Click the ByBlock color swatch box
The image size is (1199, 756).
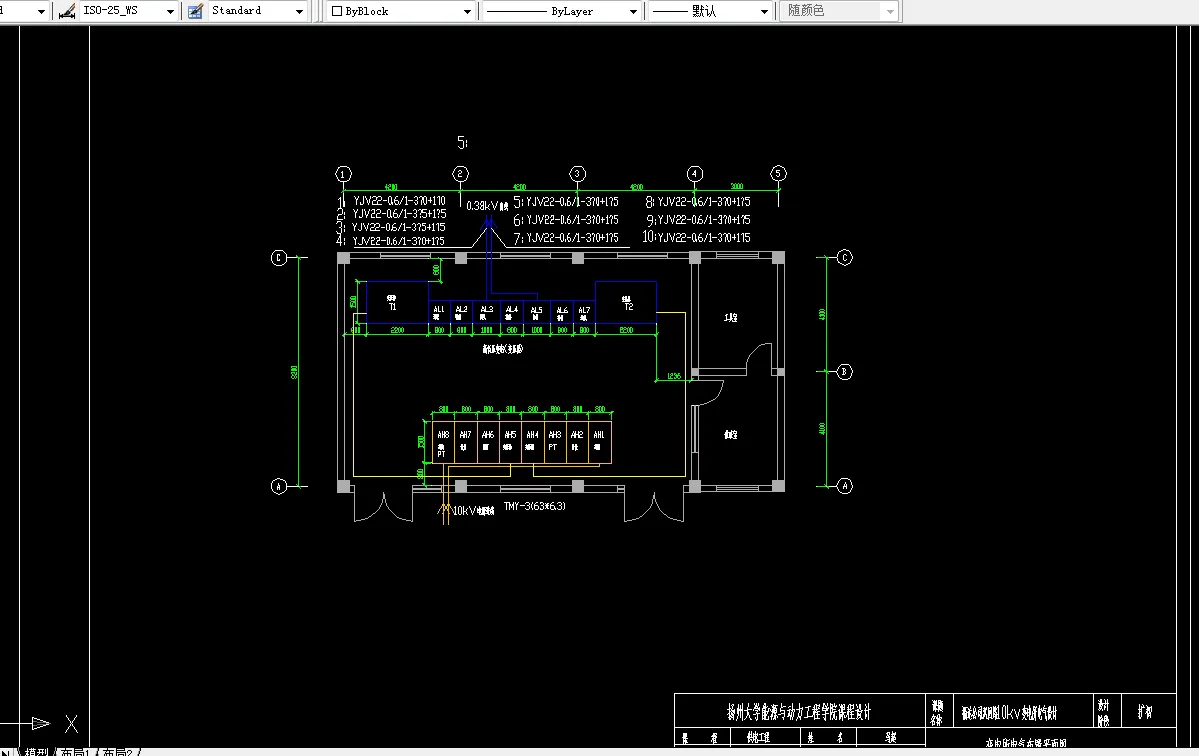(x=336, y=11)
